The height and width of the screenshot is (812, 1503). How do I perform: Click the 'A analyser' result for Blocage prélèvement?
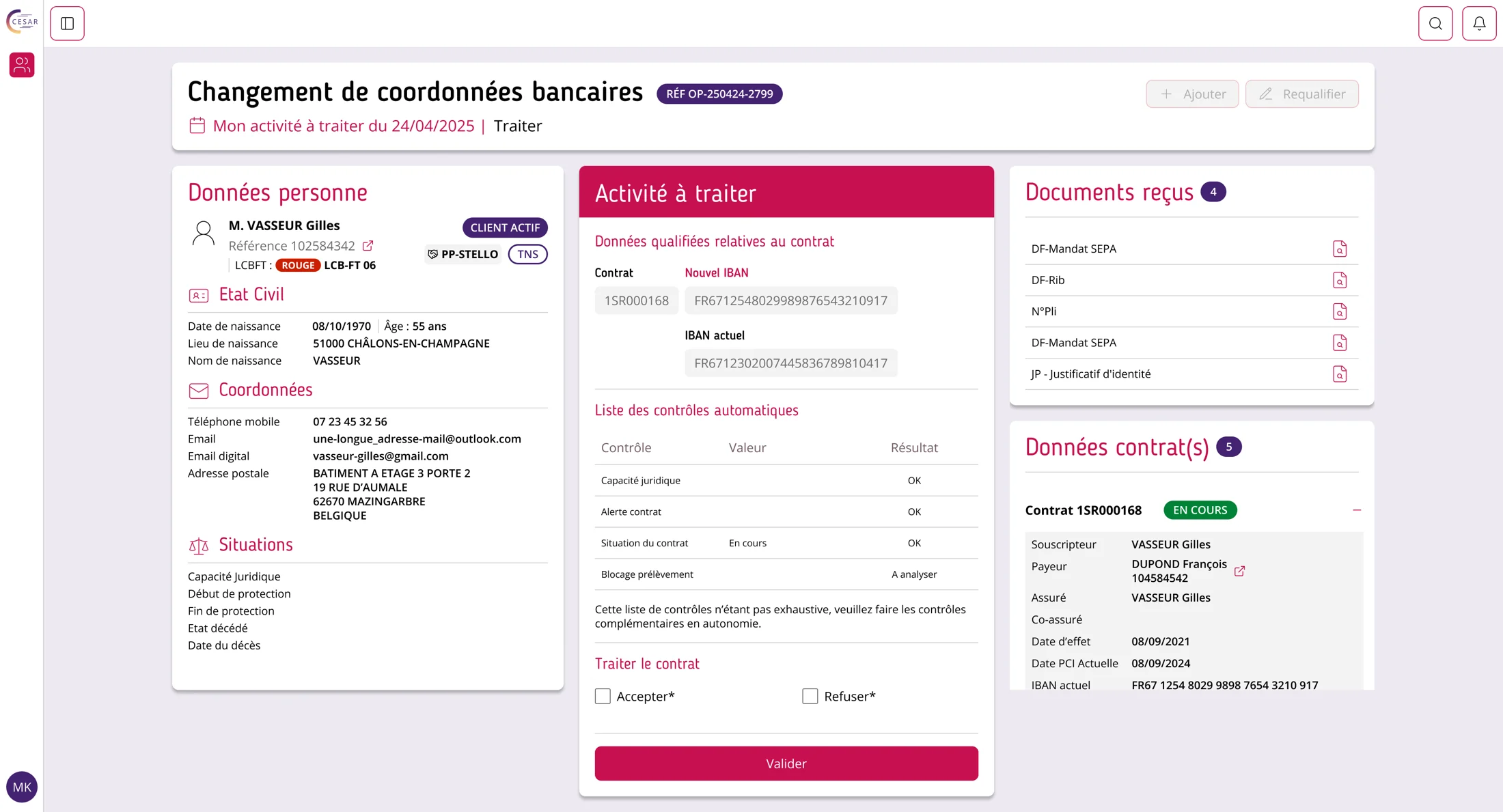(x=914, y=574)
